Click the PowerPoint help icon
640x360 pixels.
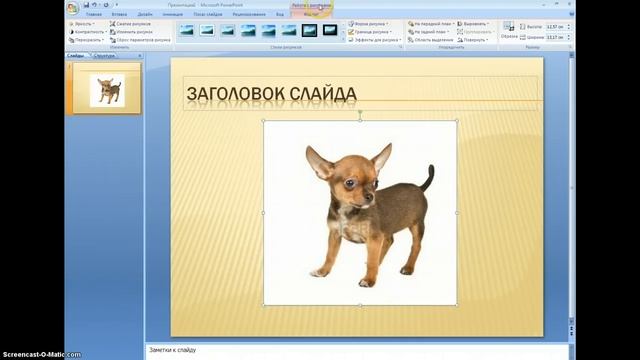[571, 14]
